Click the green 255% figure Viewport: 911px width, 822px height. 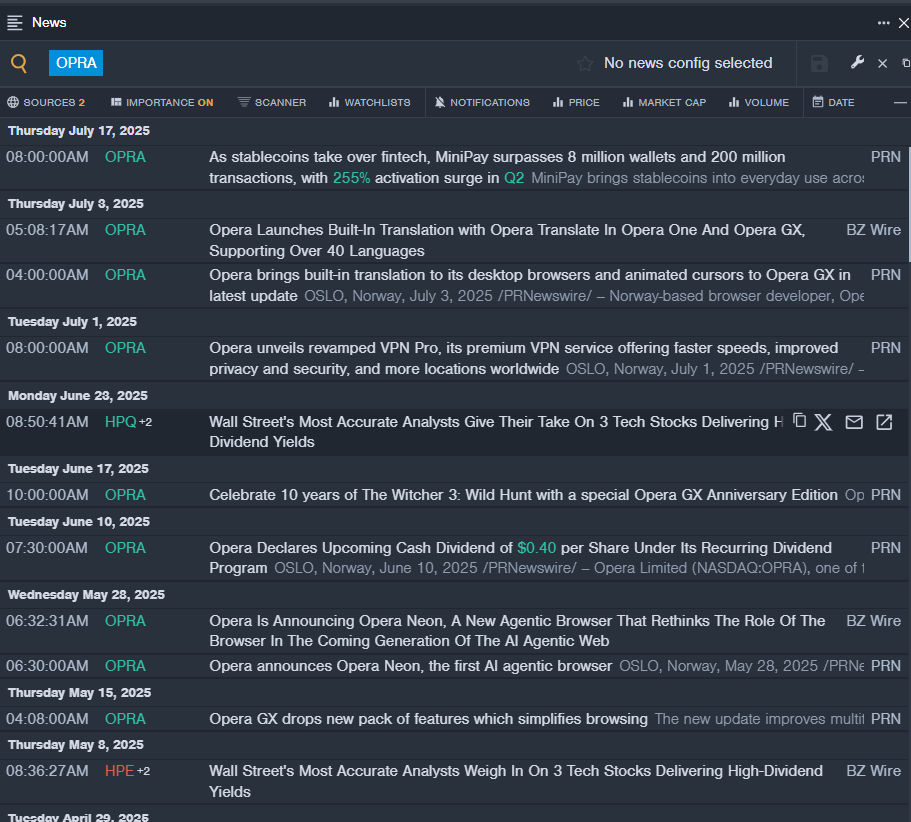pos(351,178)
